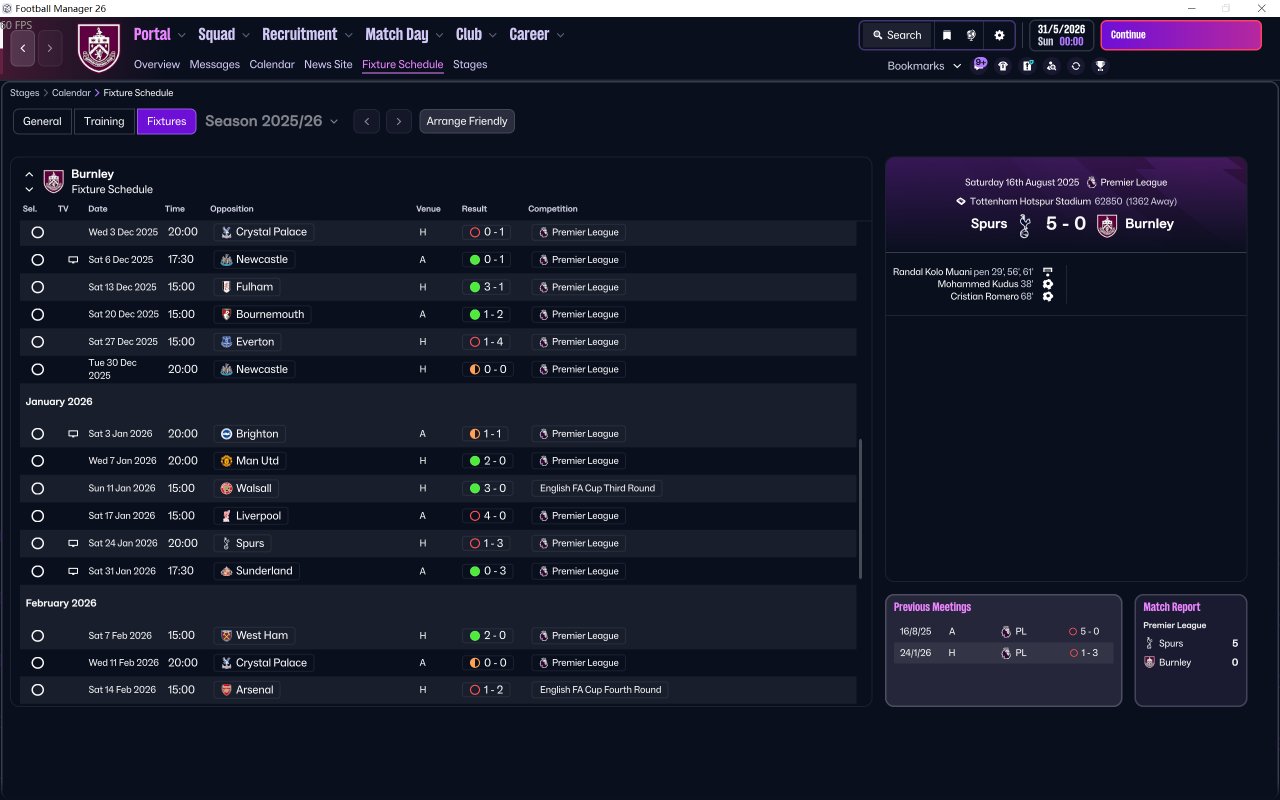Click the up chevron beside Burnley heading
This screenshot has width=1280, height=800.
(29, 174)
